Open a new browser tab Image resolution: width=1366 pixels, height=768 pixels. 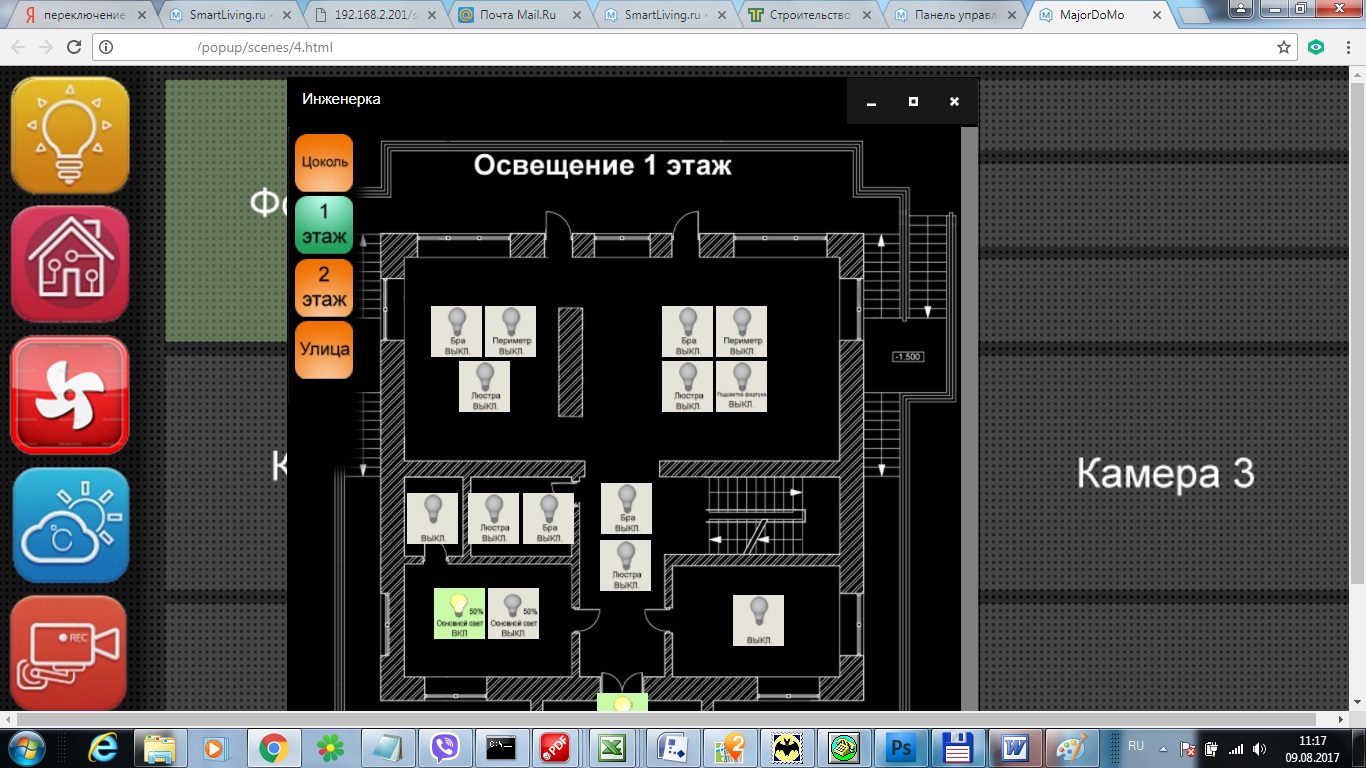(1193, 16)
